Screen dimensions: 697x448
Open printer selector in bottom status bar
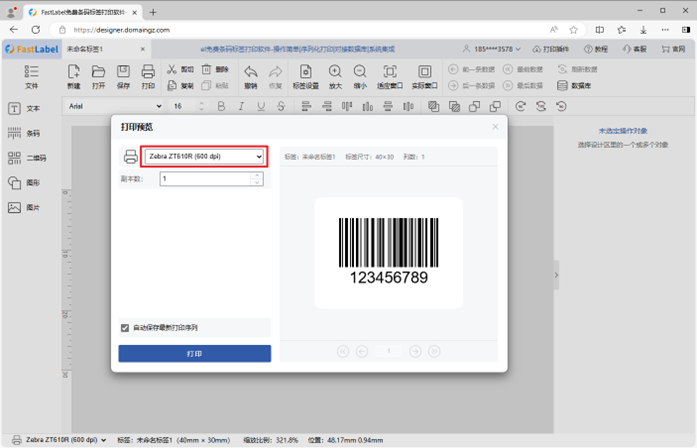click(x=63, y=439)
